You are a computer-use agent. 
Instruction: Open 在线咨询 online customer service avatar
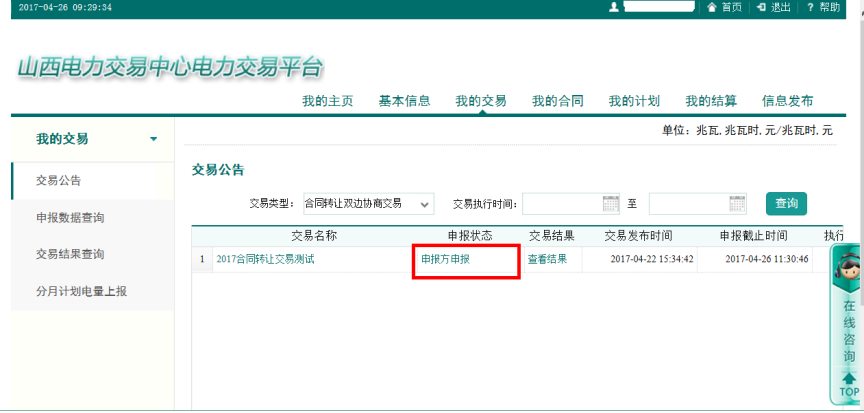click(x=847, y=269)
